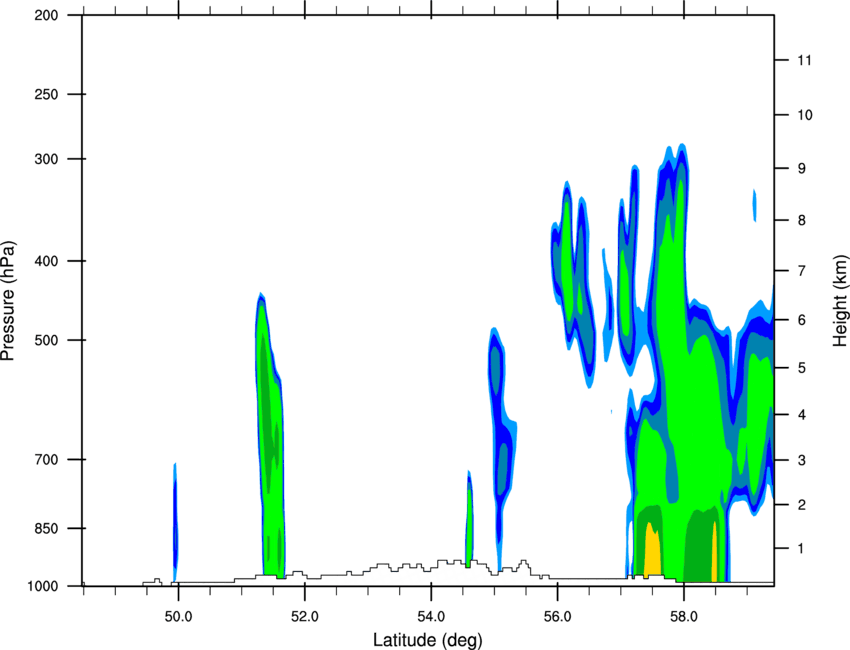The width and height of the screenshot is (850, 650).
Task: Pick the 3 km height label
Action: click(x=801, y=460)
